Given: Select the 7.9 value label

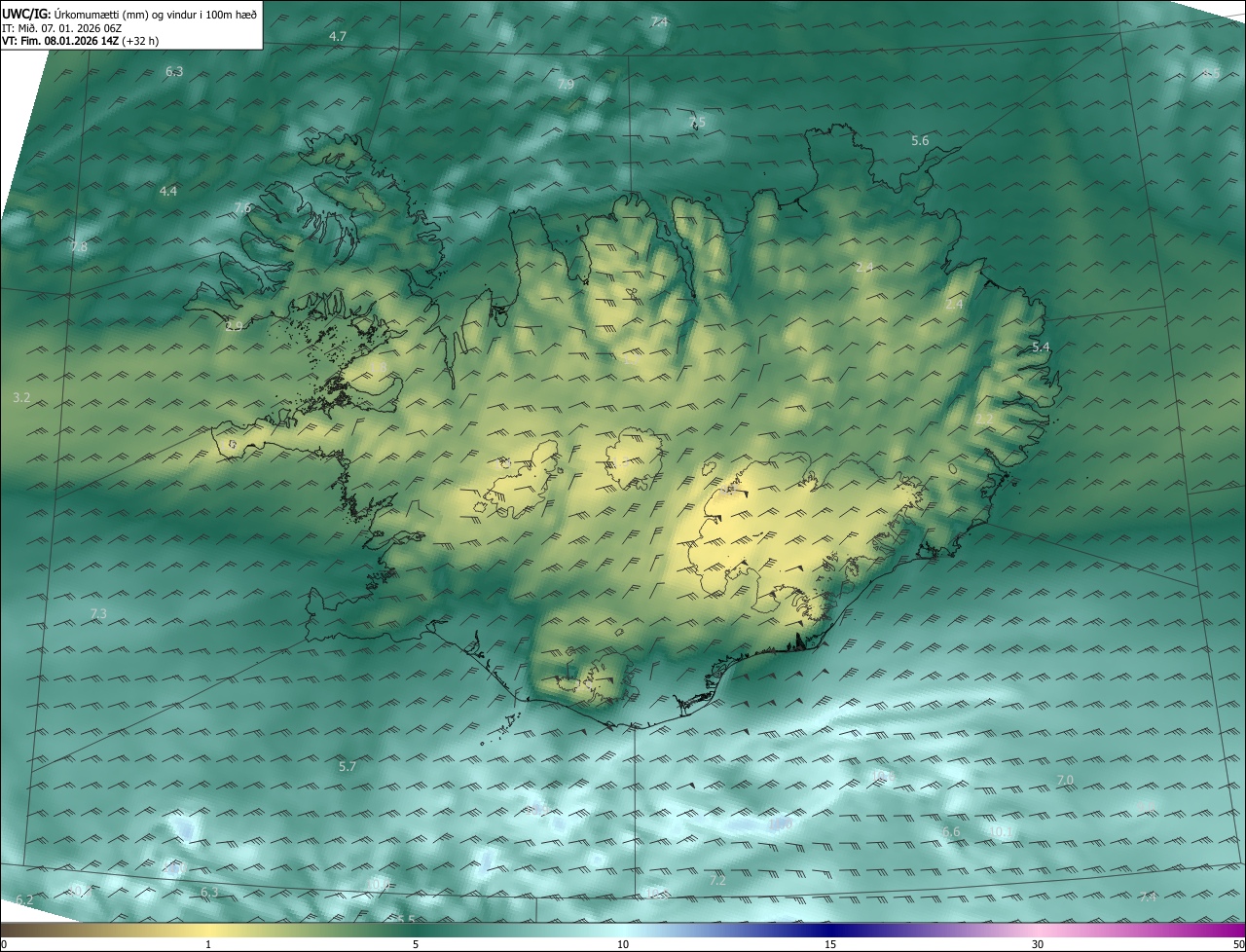Looking at the screenshot, I should (x=566, y=85).
